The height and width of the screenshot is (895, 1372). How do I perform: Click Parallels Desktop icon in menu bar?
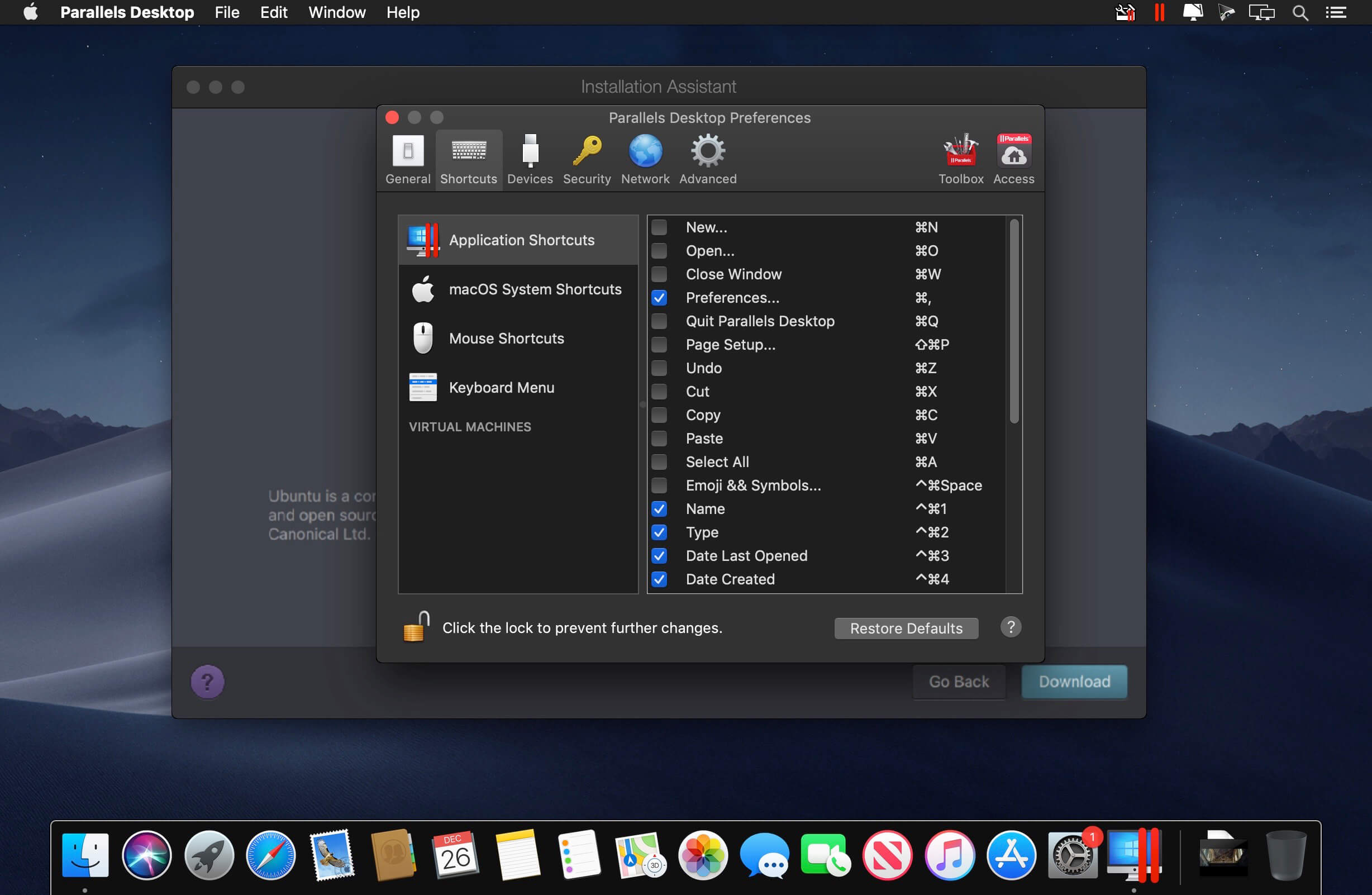click(1159, 12)
